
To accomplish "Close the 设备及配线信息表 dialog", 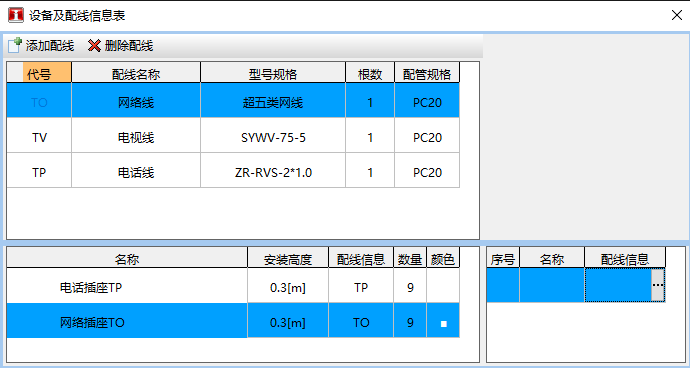I will pyautogui.click(x=677, y=15).
